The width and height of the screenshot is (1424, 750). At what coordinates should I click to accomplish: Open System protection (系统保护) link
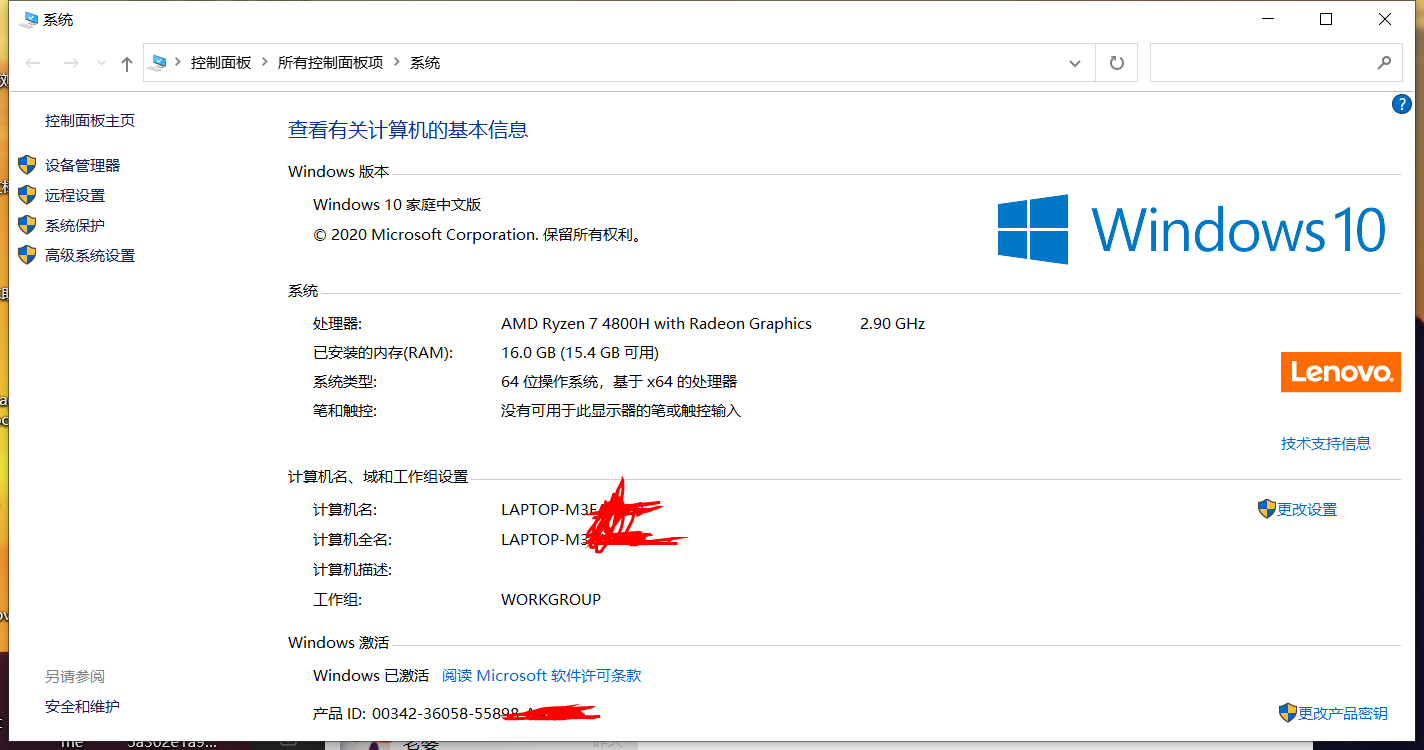75,226
